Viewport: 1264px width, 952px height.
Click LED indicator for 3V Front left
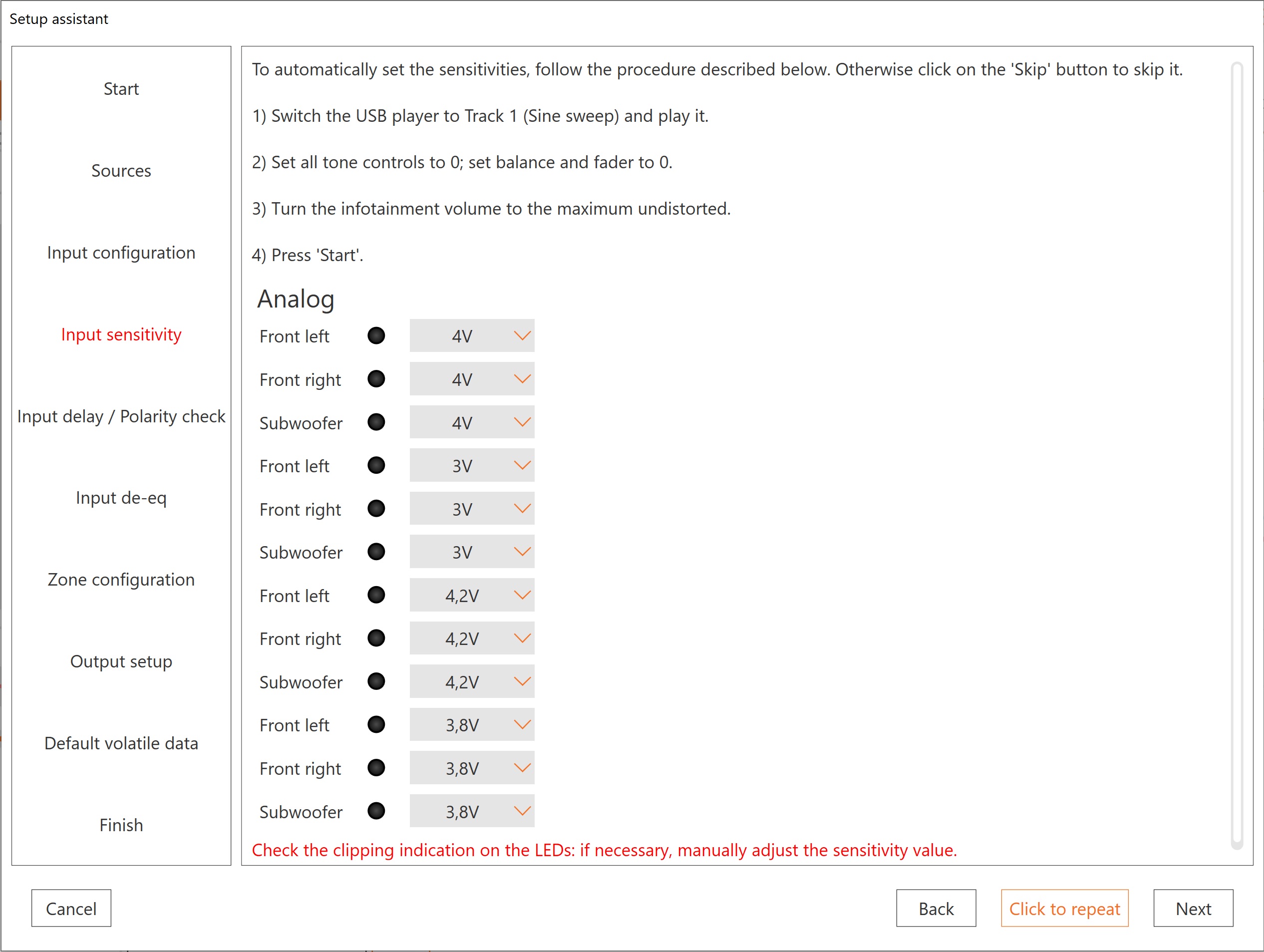pyautogui.click(x=376, y=465)
